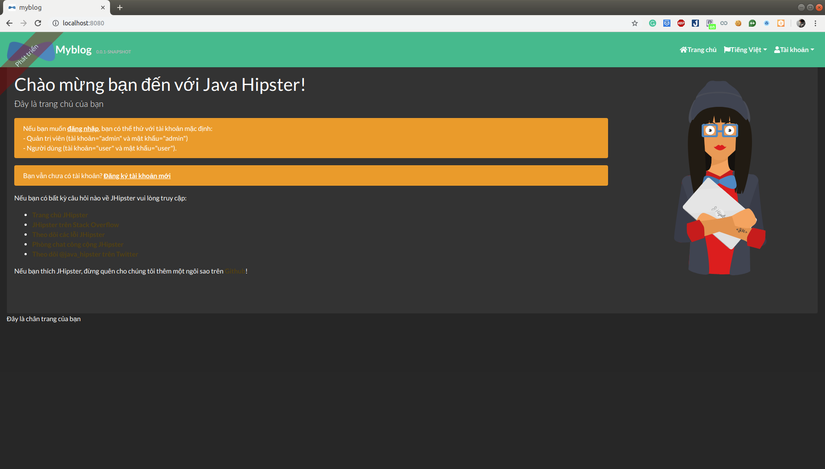Expand the Tiếng Việt language dropdown
The image size is (825, 469).
click(x=745, y=50)
